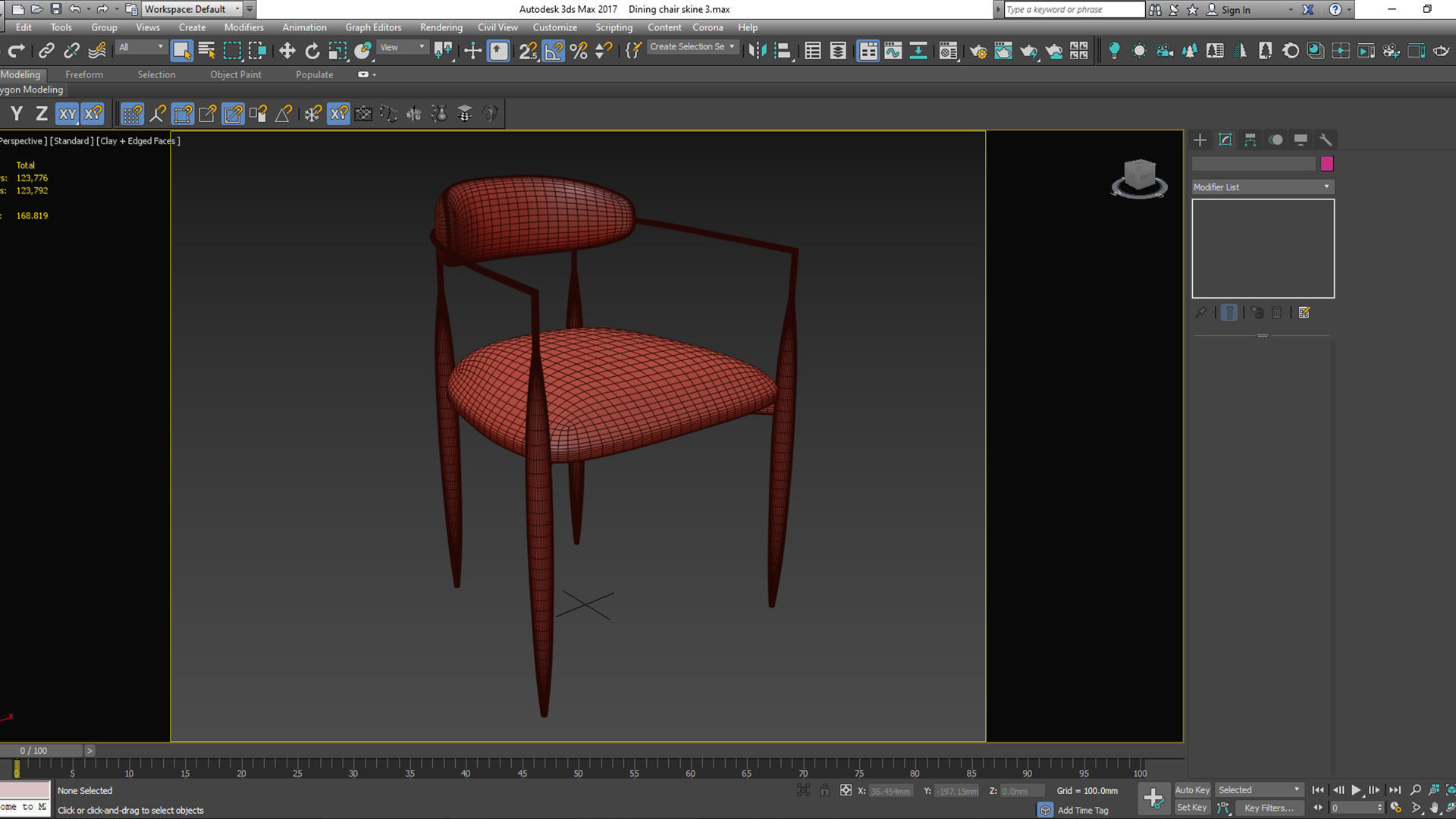1456x819 pixels.
Task: Open the Selected key mode dropdown
Action: tap(1259, 790)
